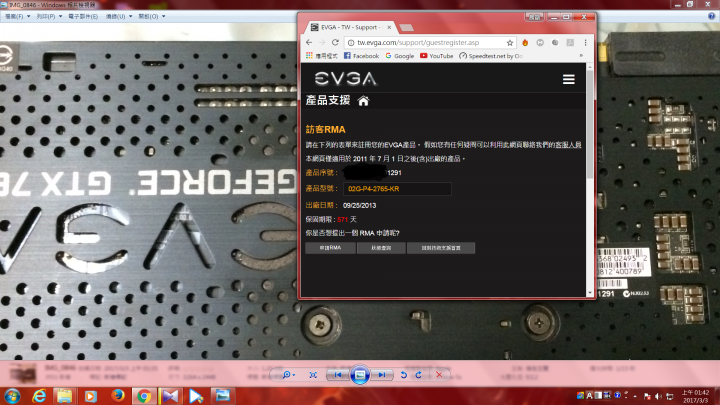This screenshot has width=720, height=405.
Task: Open the flame extension icon
Action: pyautogui.click(x=525, y=42)
